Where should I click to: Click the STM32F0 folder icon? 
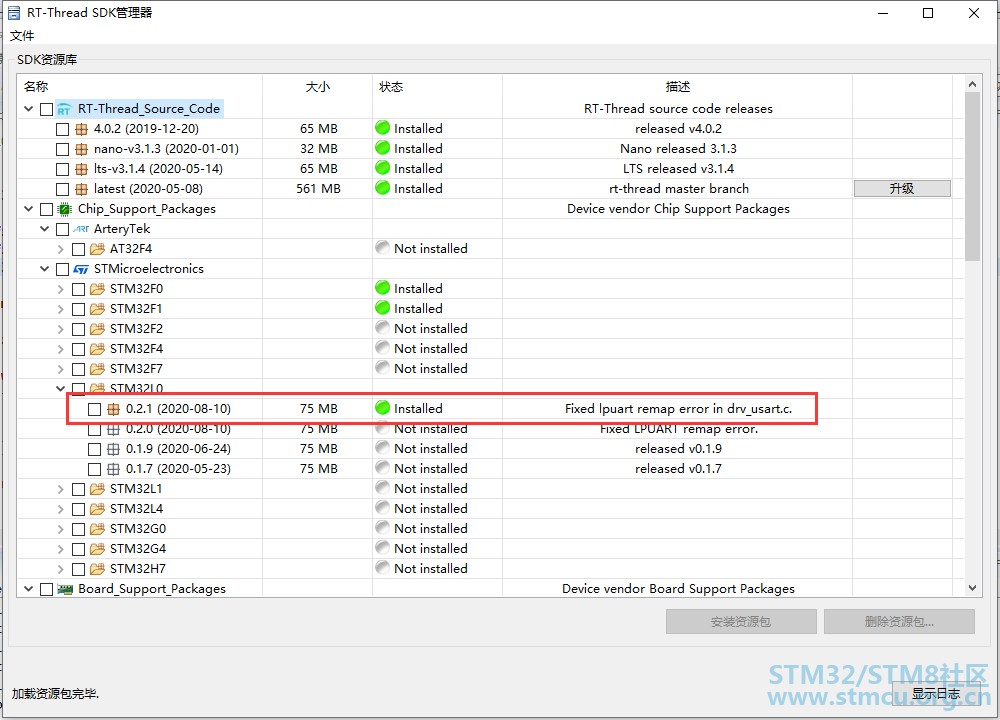point(97,289)
